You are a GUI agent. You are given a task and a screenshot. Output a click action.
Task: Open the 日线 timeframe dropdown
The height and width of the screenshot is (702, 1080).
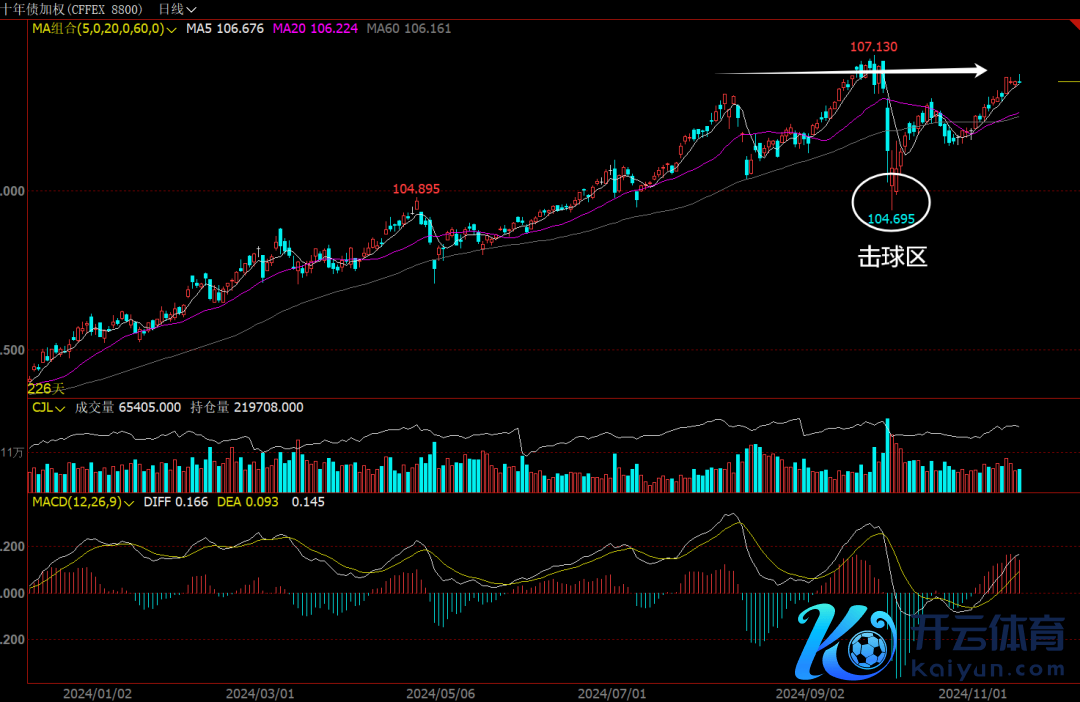pos(177,9)
